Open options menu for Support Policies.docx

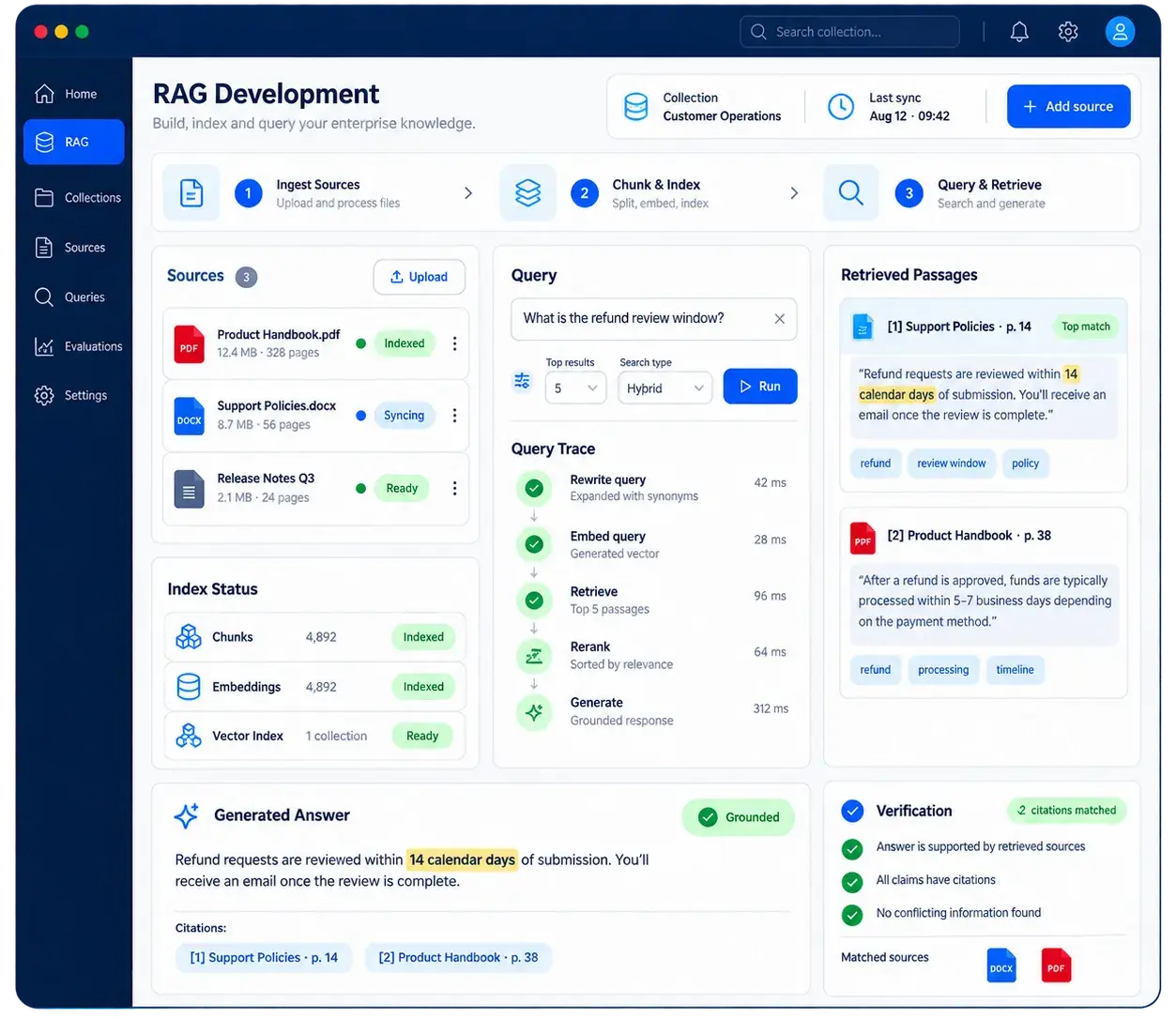point(455,416)
